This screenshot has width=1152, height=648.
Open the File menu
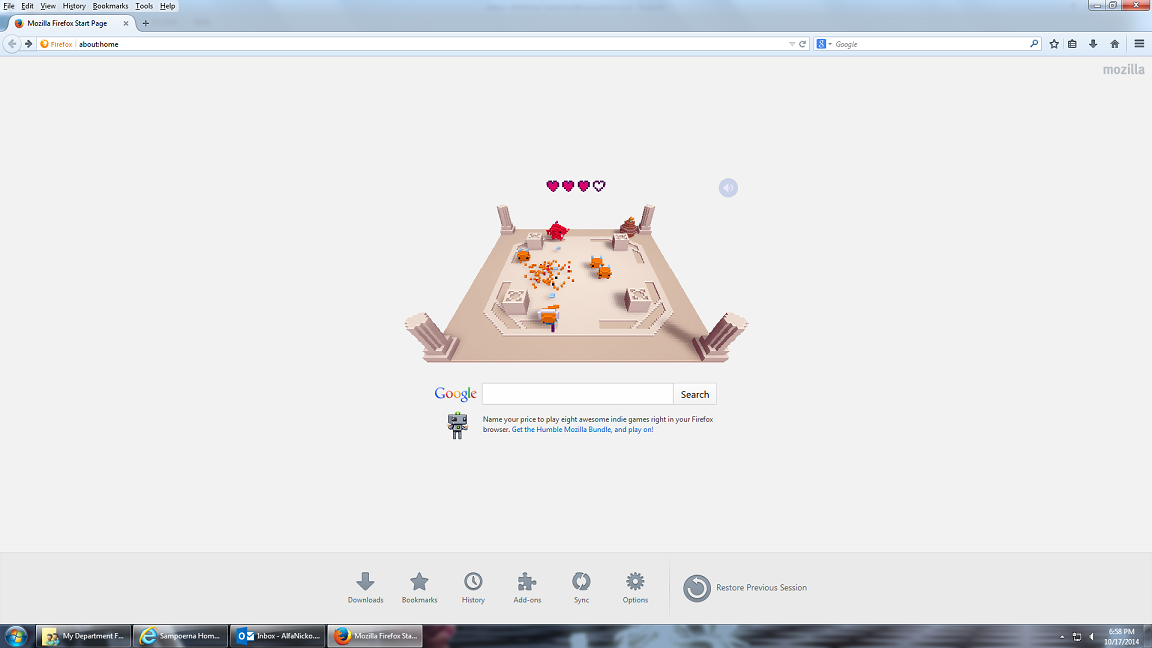(9, 6)
